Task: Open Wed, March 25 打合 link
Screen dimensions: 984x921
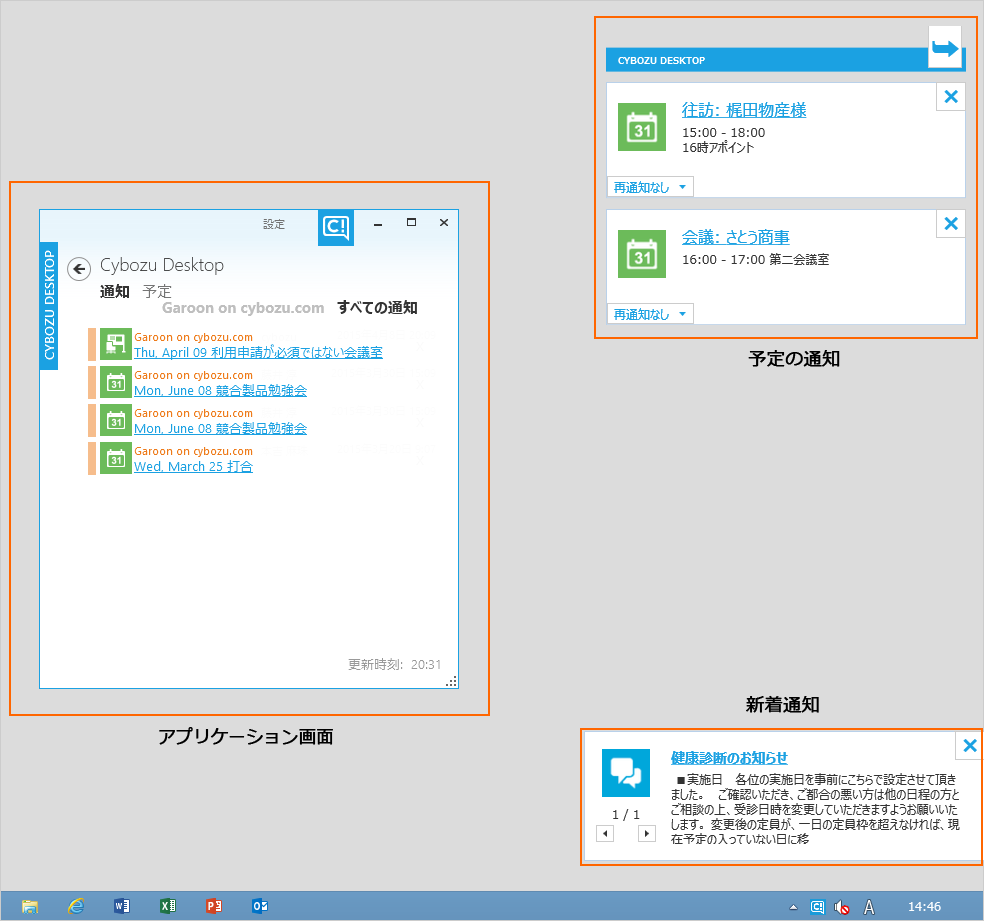Action: point(193,467)
